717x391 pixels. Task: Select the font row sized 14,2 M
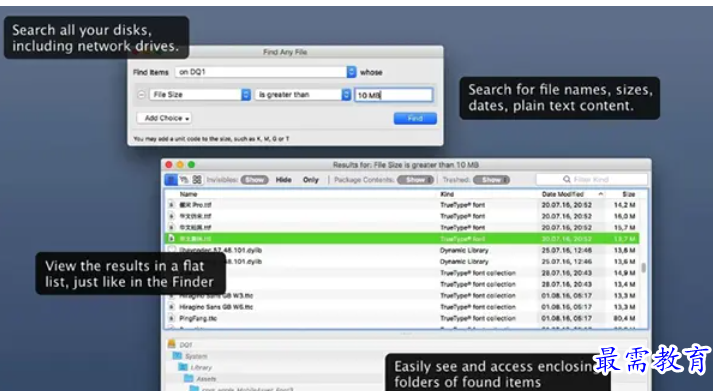pyautogui.click(x=401, y=205)
